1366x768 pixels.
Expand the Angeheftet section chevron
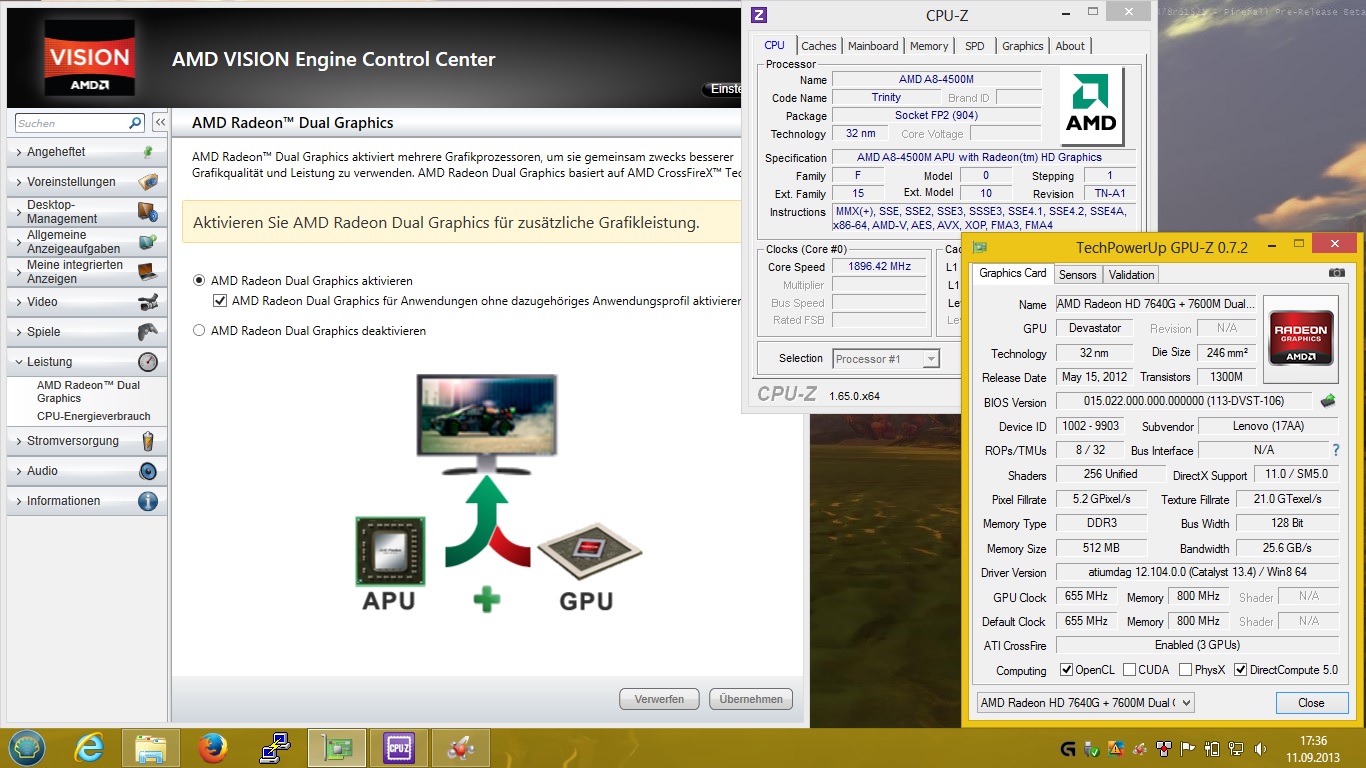click(19, 152)
